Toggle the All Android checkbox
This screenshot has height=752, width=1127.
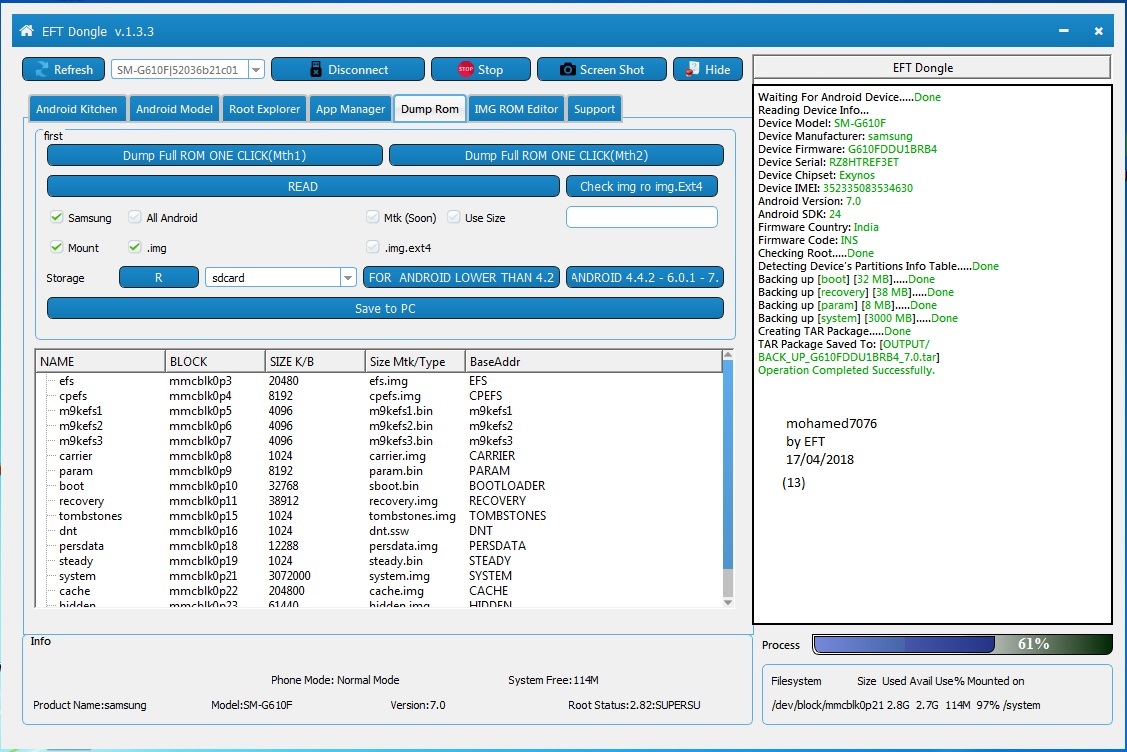point(134,217)
